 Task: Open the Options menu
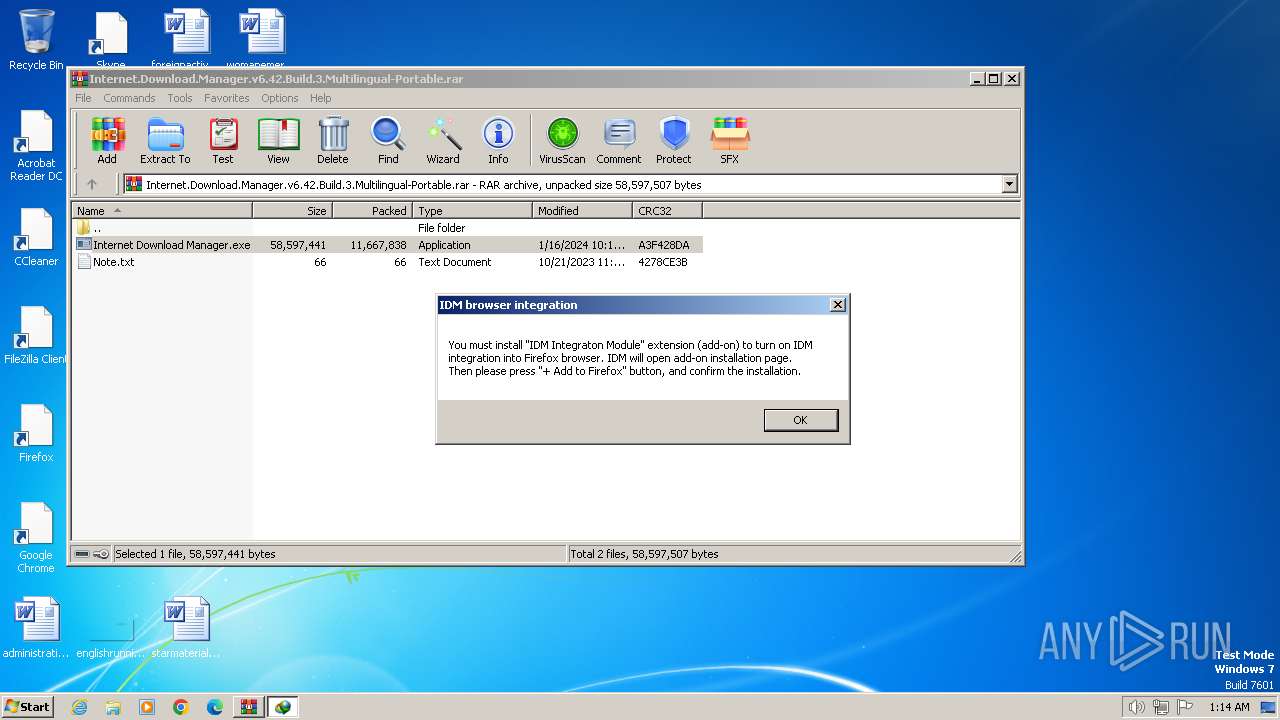coord(280,98)
